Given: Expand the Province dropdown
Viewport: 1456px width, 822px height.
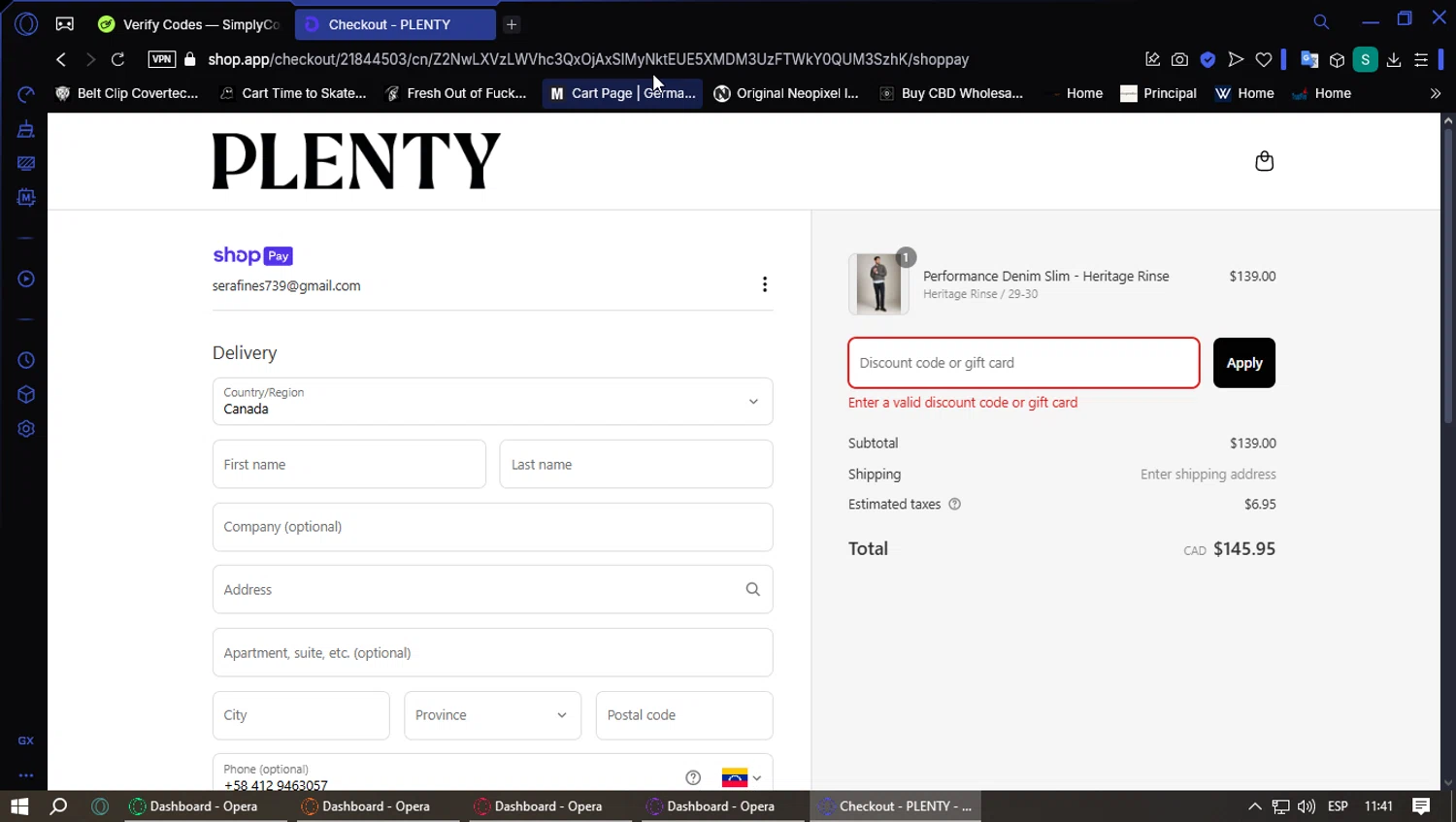Looking at the screenshot, I should pos(492,715).
